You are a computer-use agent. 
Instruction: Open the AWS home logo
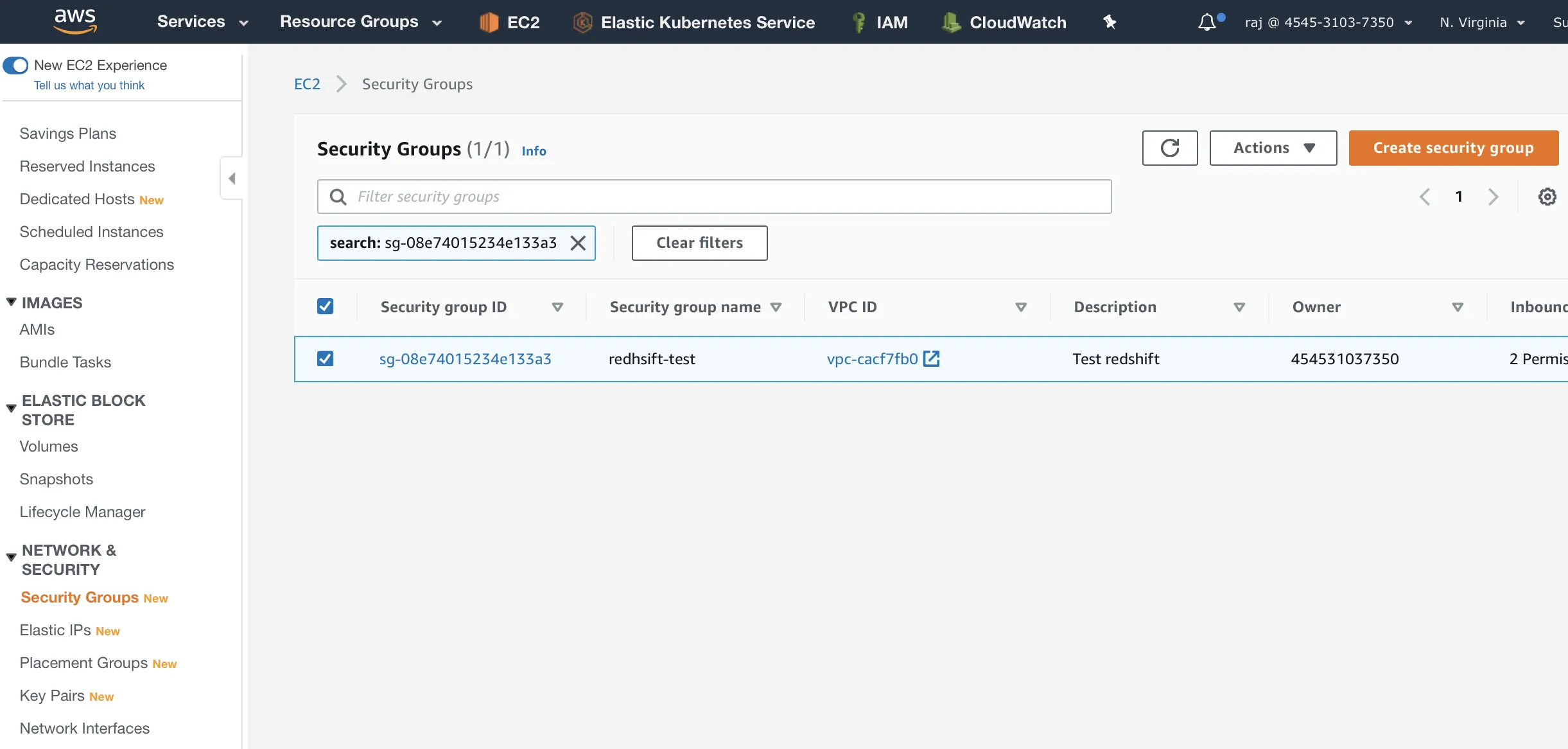click(x=75, y=21)
